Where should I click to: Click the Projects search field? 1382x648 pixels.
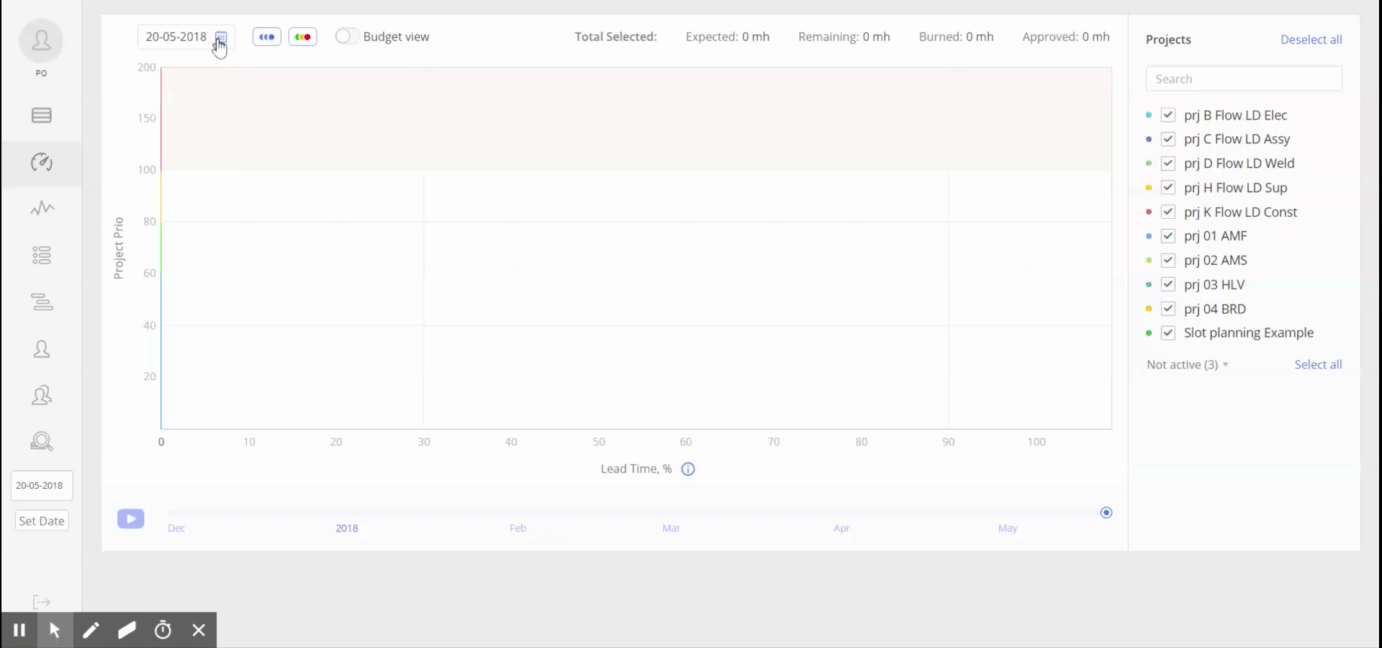coord(1243,78)
